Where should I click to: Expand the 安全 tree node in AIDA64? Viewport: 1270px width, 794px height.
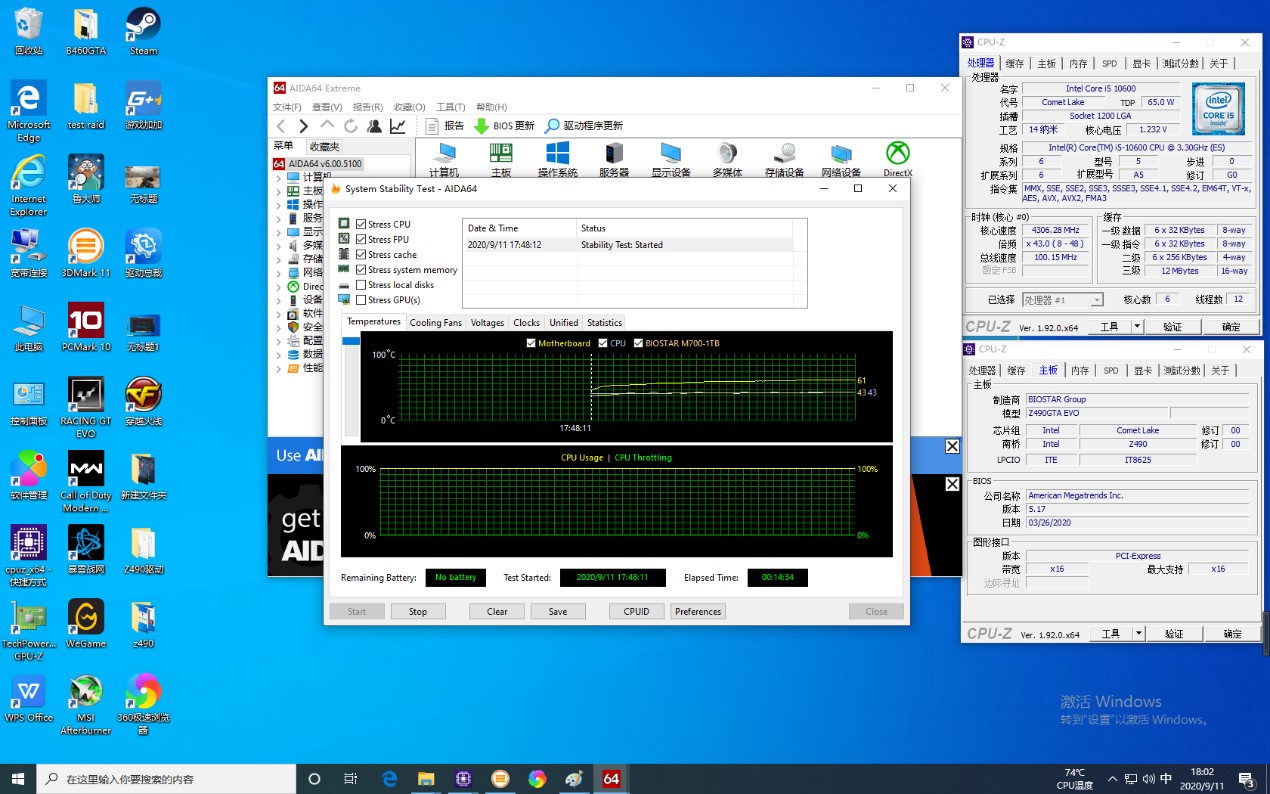[279, 327]
